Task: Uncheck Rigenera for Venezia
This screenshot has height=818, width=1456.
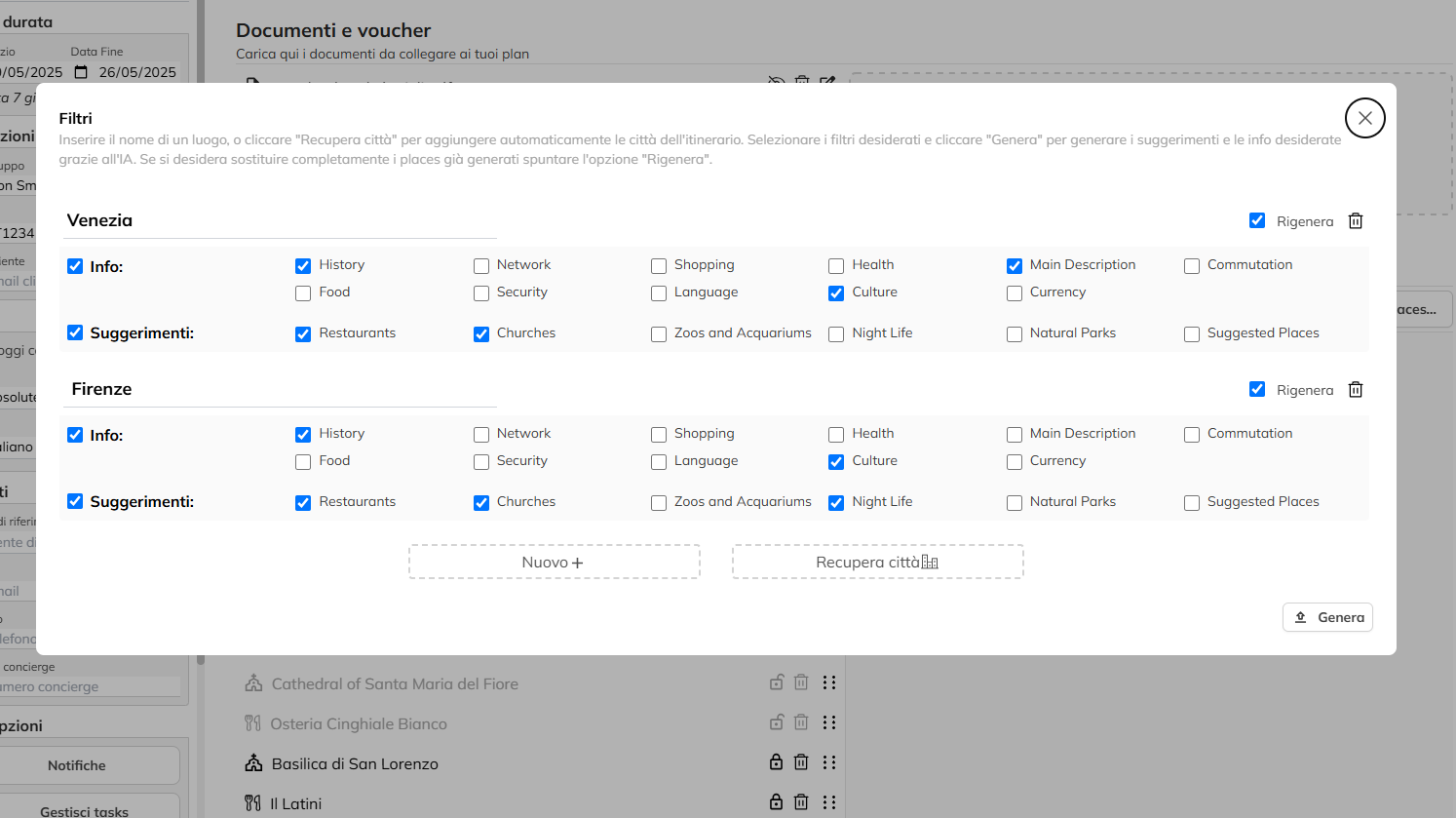Action: point(1257,221)
